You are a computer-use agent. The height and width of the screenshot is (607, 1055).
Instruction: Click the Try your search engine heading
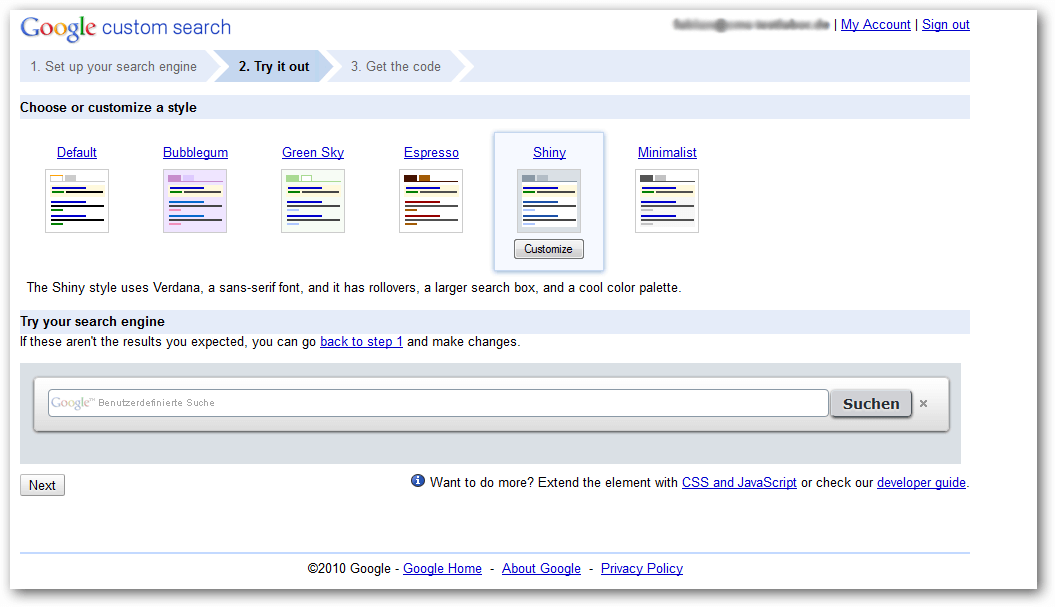[92, 322]
